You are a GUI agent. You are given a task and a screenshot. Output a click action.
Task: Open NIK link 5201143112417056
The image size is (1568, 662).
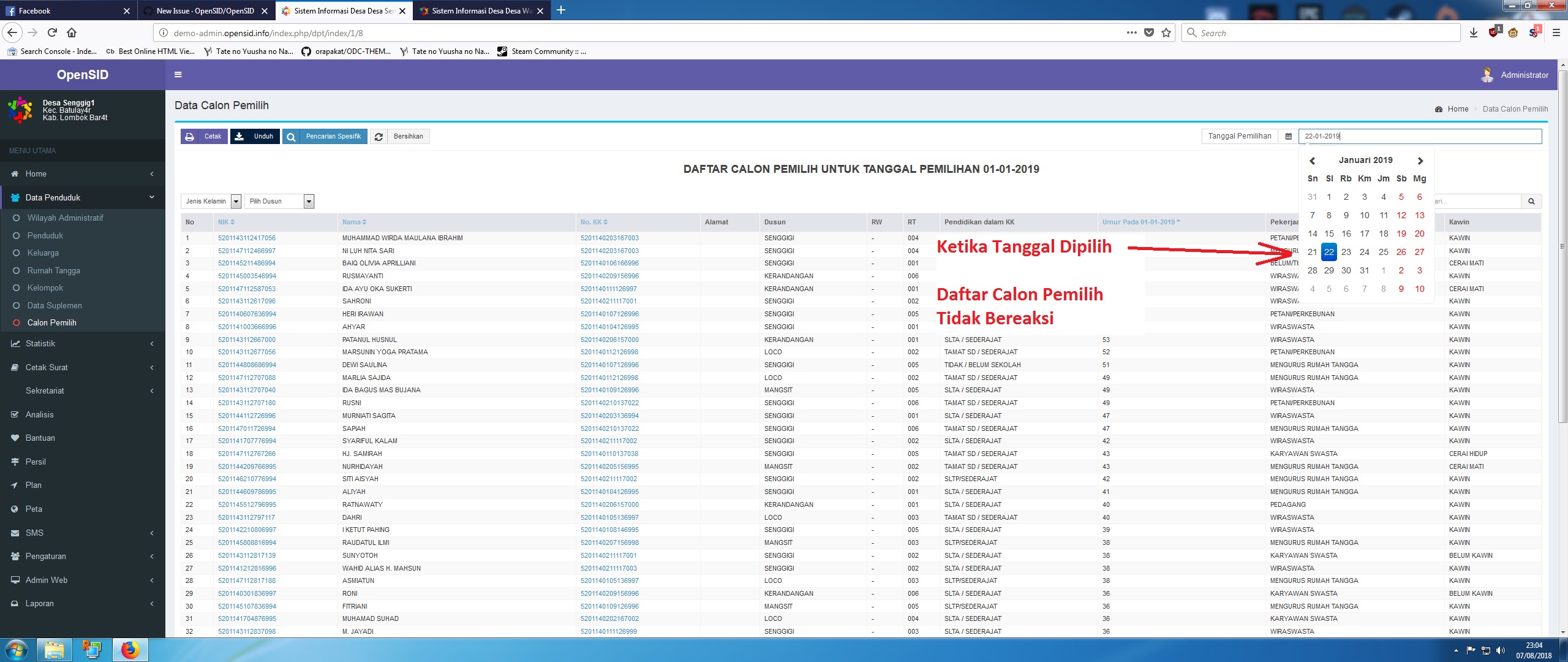click(246, 238)
